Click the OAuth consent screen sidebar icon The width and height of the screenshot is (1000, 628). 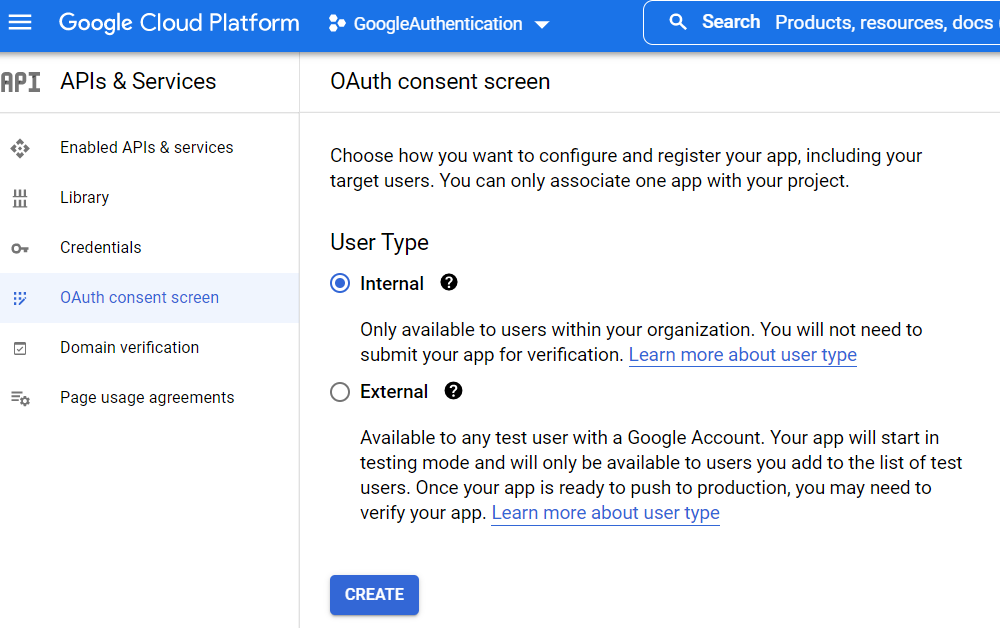pyautogui.click(x=20, y=298)
